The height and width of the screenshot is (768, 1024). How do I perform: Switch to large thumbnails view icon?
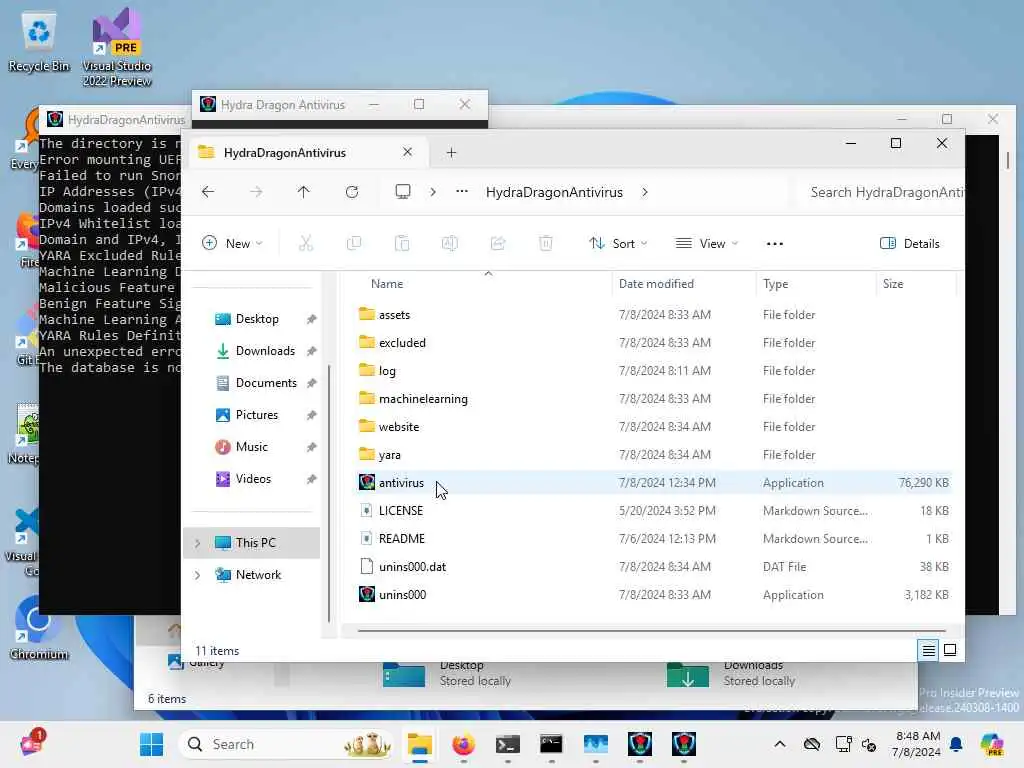pyautogui.click(x=950, y=650)
